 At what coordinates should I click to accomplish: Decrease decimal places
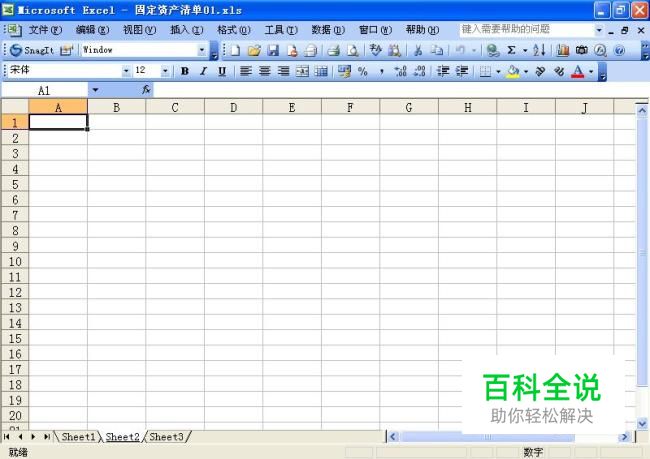tap(419, 71)
